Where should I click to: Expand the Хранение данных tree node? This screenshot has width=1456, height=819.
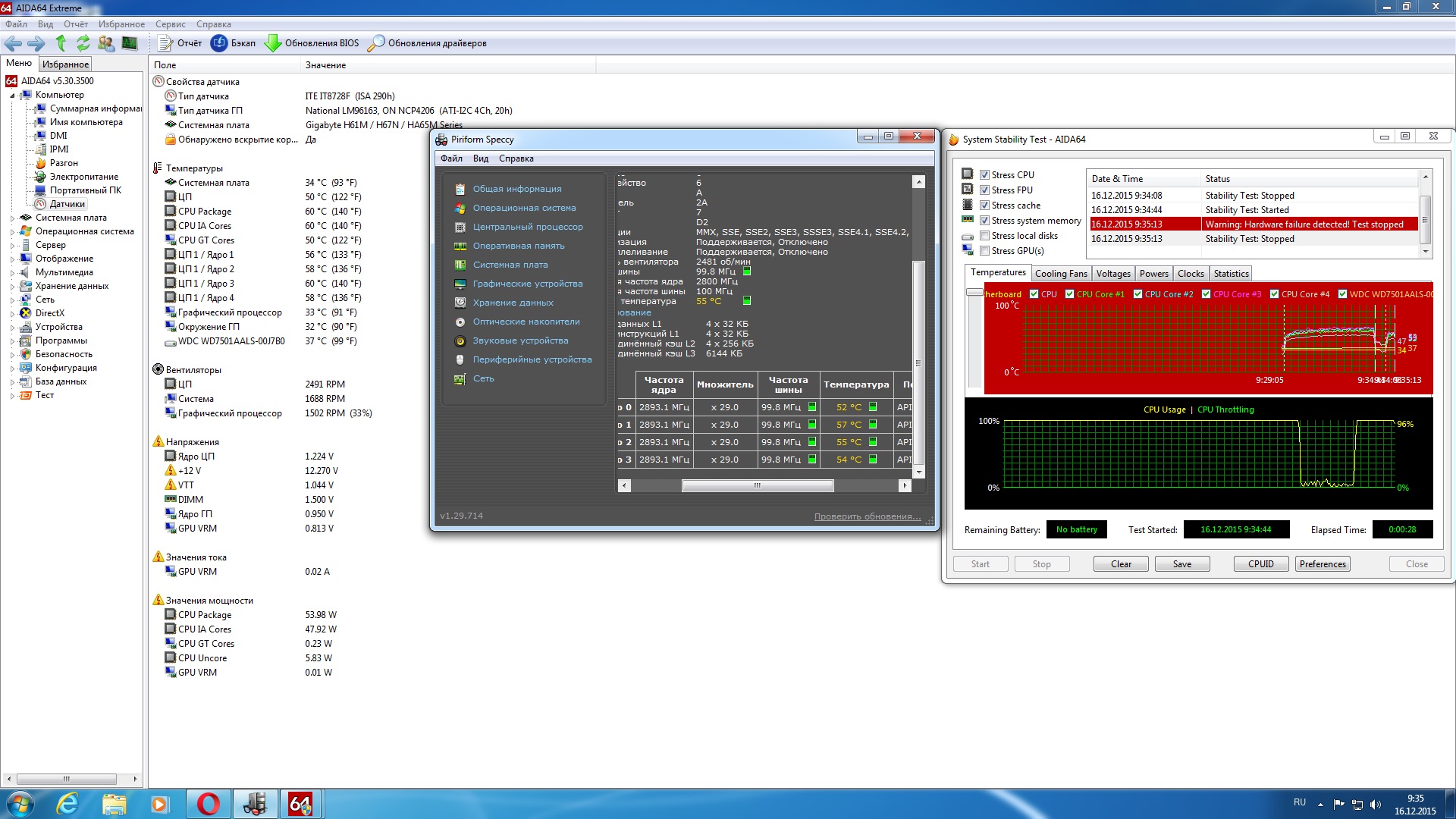coord(12,287)
